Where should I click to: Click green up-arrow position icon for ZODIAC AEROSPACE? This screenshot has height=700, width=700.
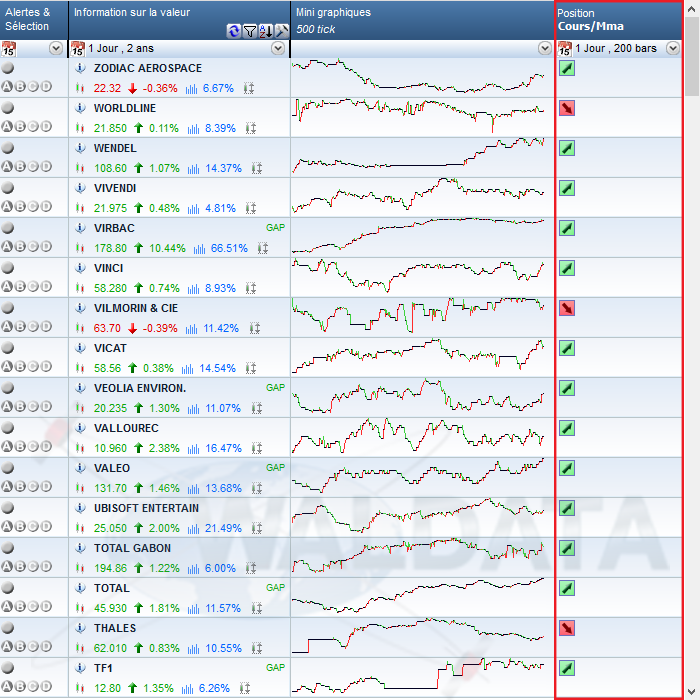coord(567,68)
